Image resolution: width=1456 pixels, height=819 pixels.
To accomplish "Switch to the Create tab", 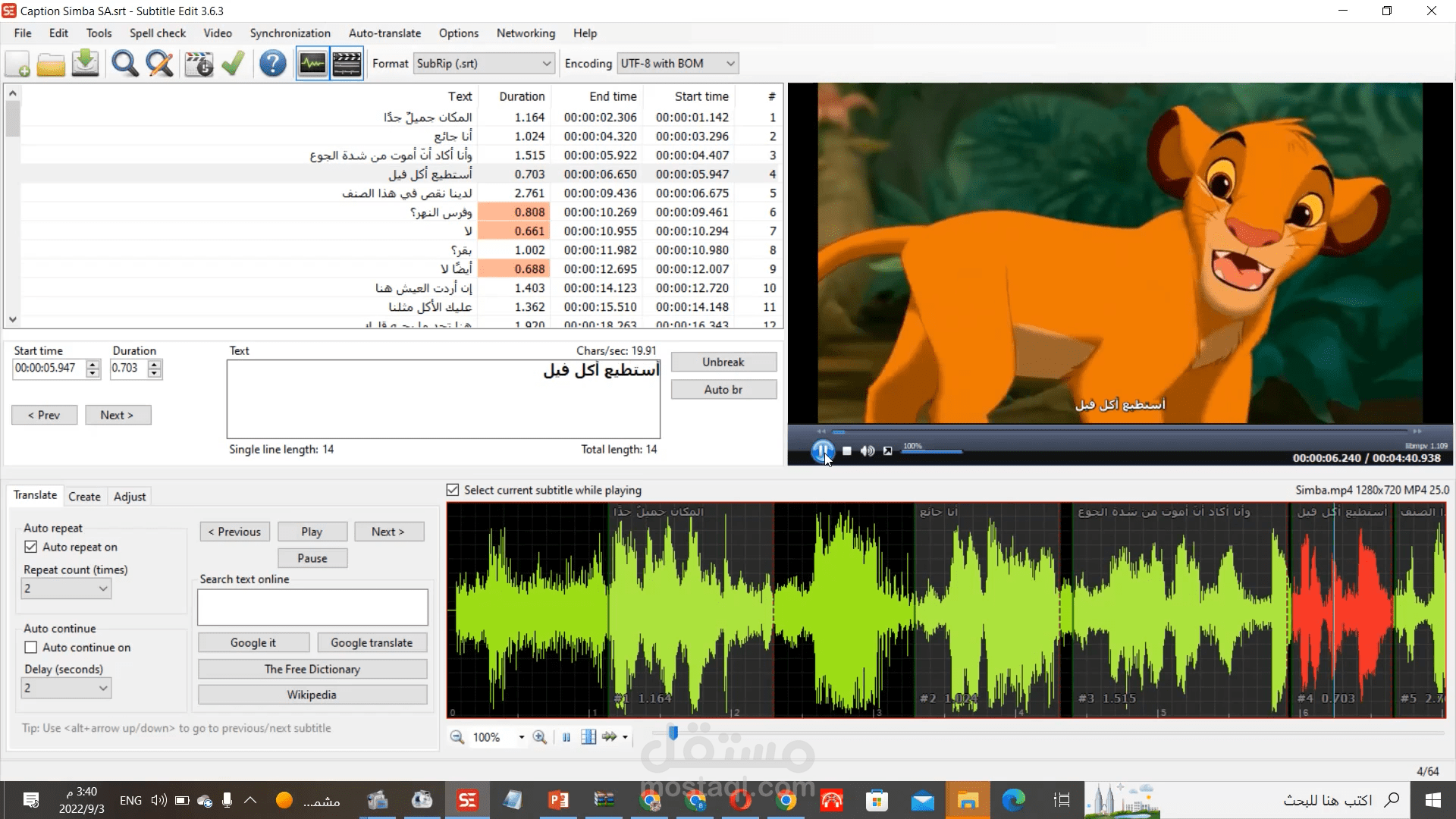I will coord(84,497).
